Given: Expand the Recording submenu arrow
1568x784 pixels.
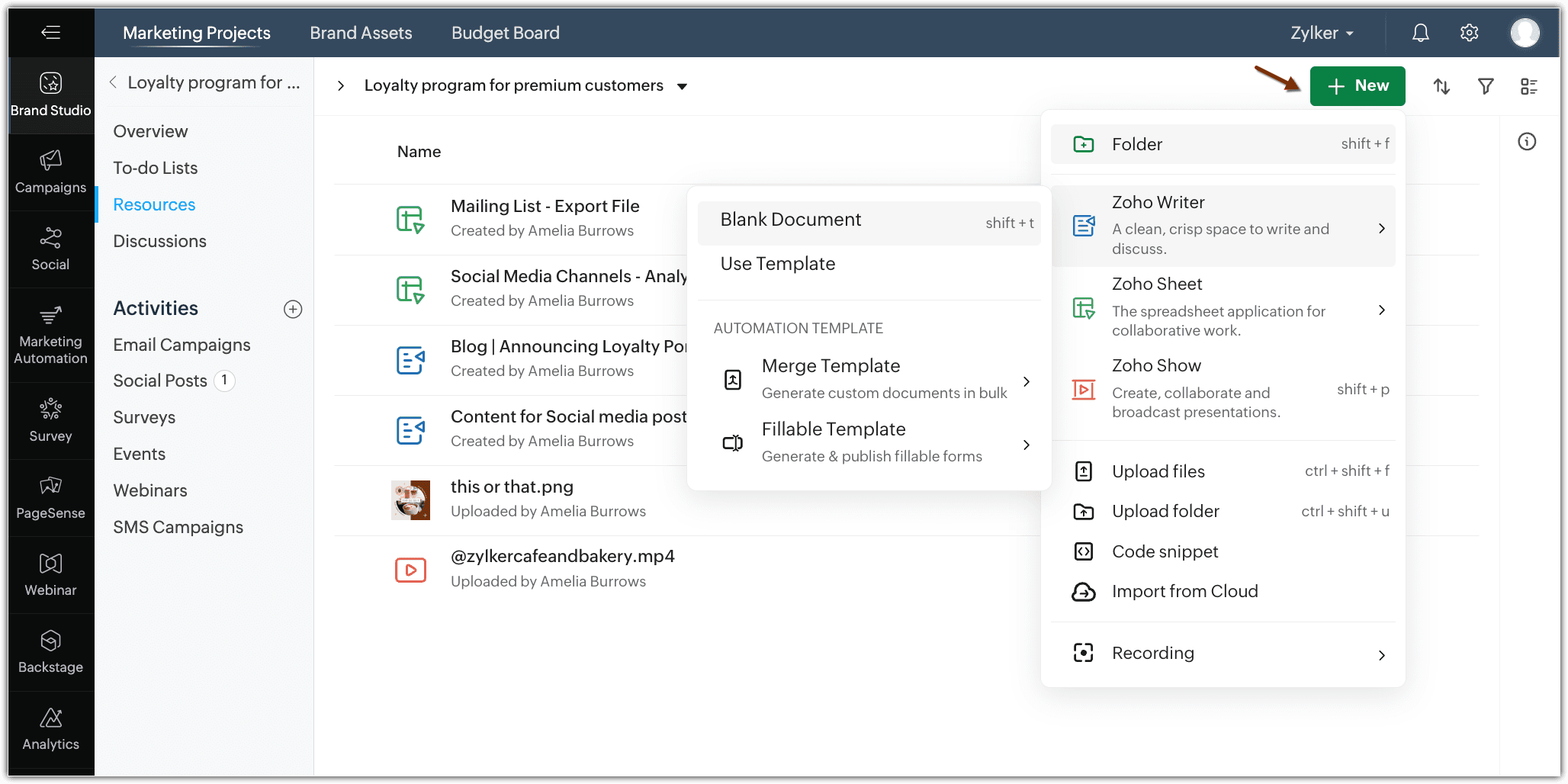Looking at the screenshot, I should [1381, 655].
